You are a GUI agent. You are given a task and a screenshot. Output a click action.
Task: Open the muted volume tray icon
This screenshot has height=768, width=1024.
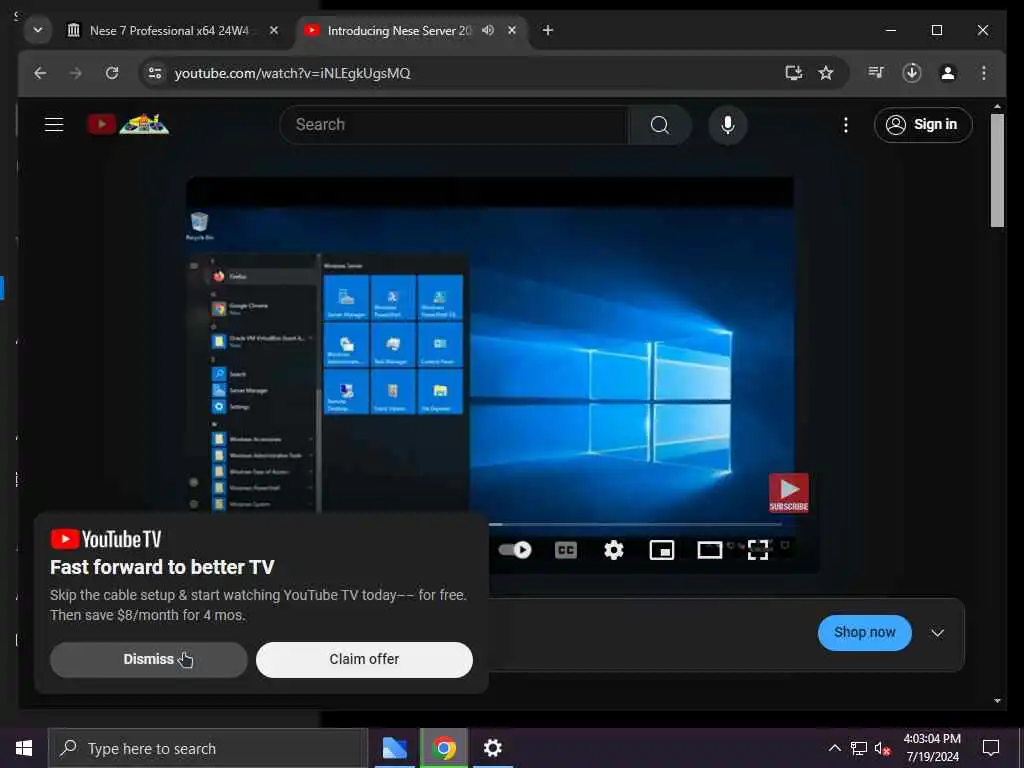point(882,748)
